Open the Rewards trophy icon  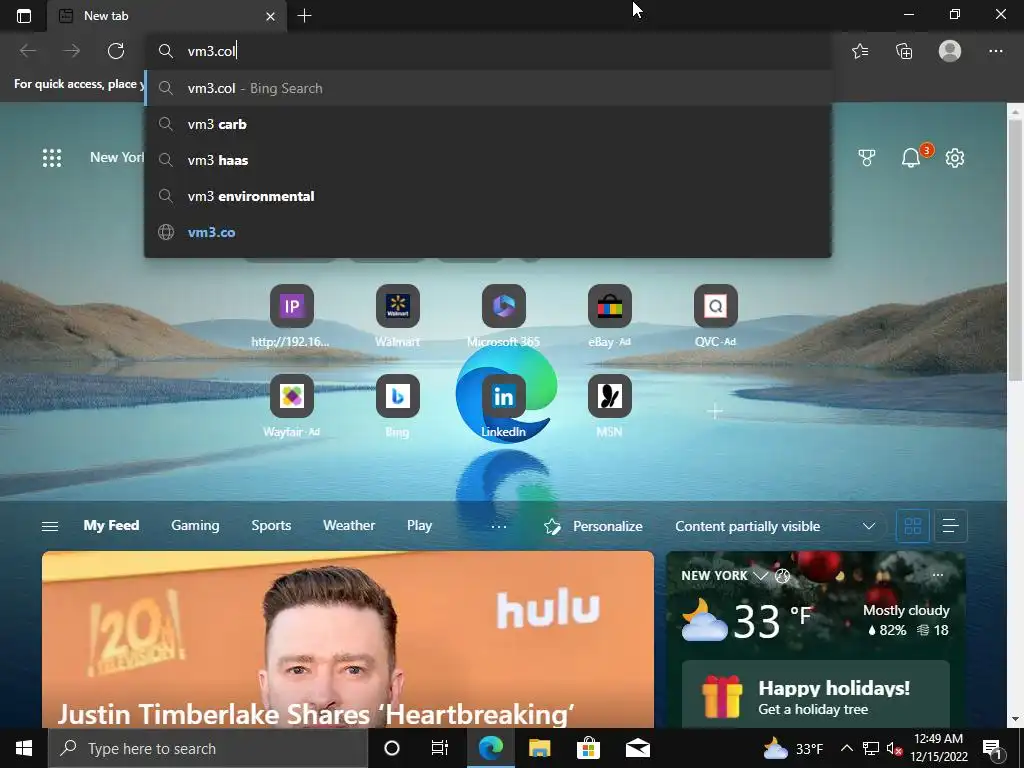point(867,158)
